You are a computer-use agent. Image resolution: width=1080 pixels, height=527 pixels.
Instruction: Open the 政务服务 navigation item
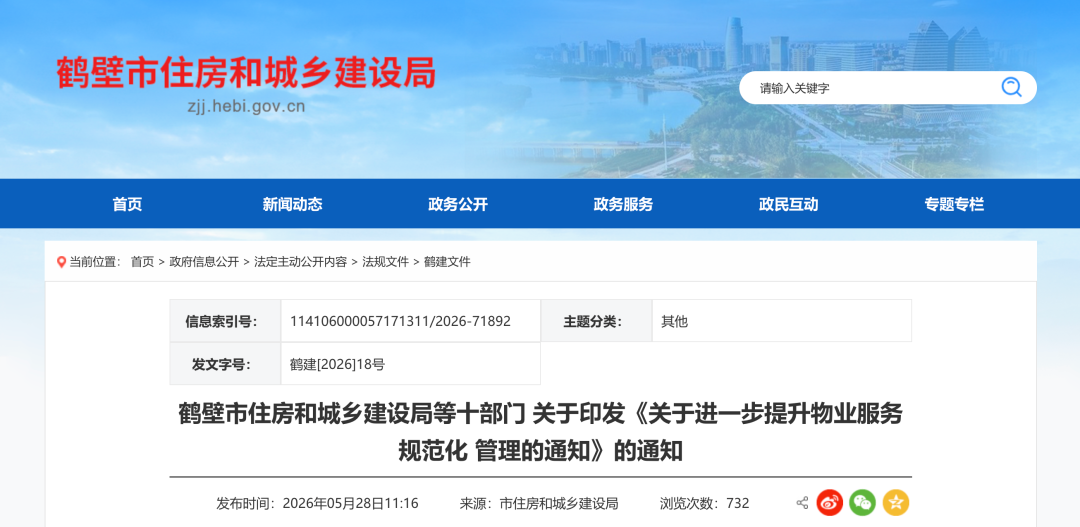pyautogui.click(x=623, y=204)
